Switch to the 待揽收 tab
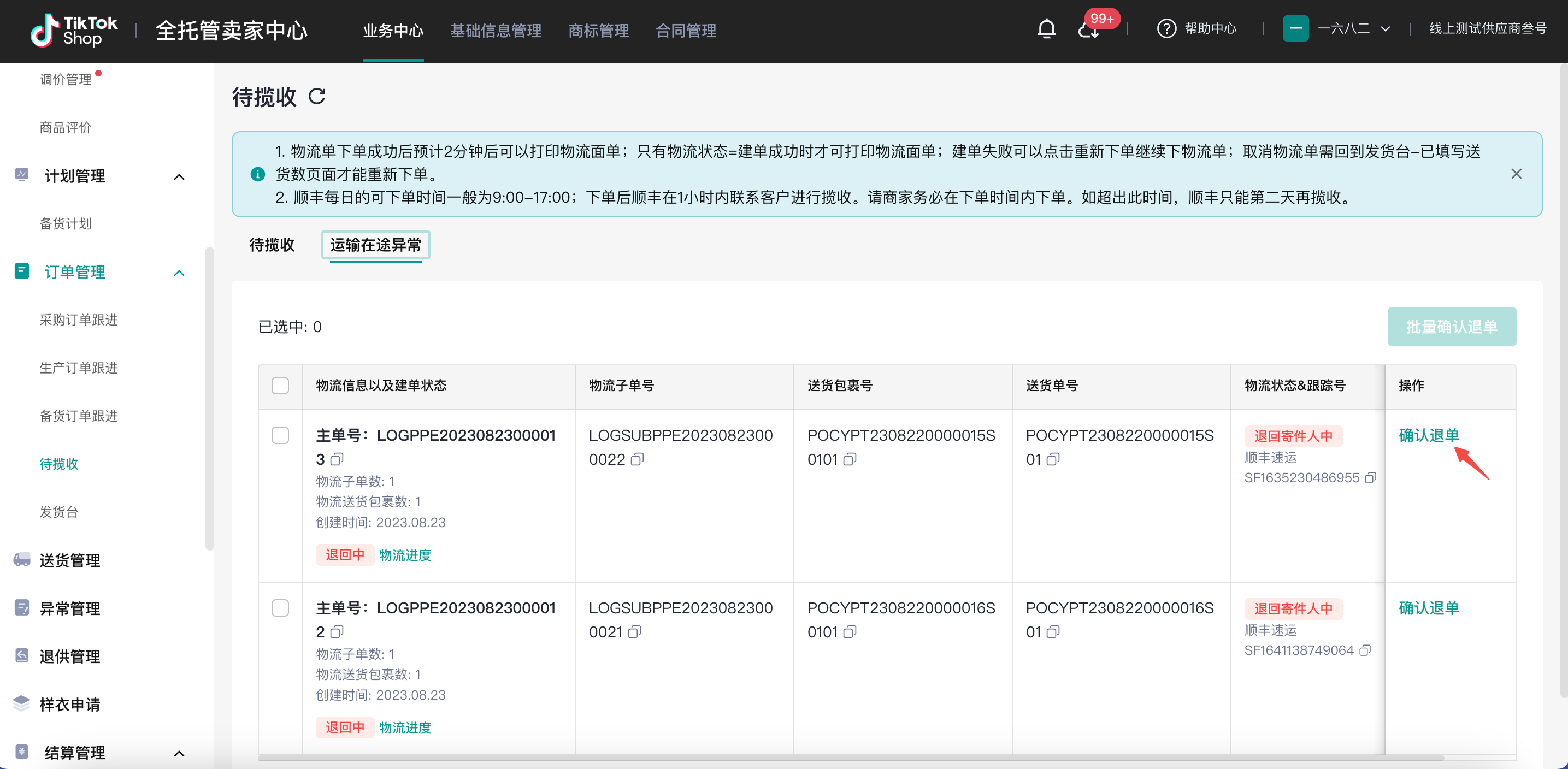Image resolution: width=1568 pixels, height=769 pixels. tap(272, 245)
